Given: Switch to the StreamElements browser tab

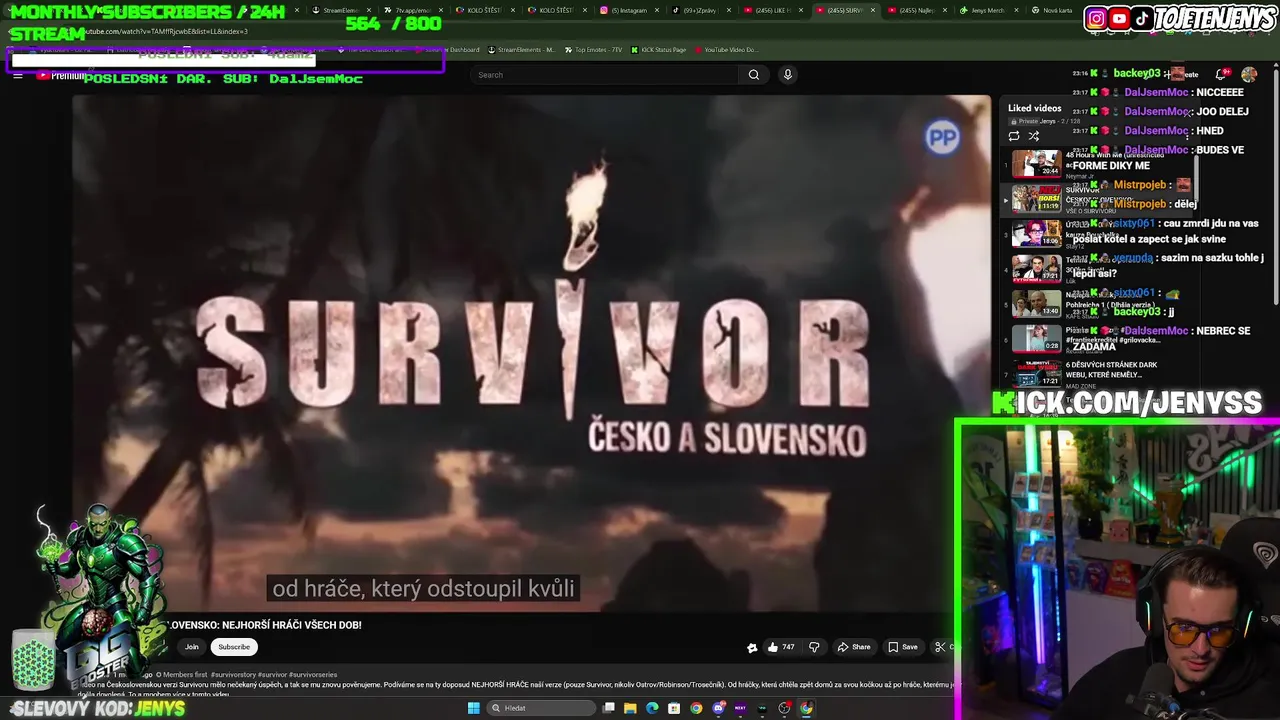Looking at the screenshot, I should 340,10.
